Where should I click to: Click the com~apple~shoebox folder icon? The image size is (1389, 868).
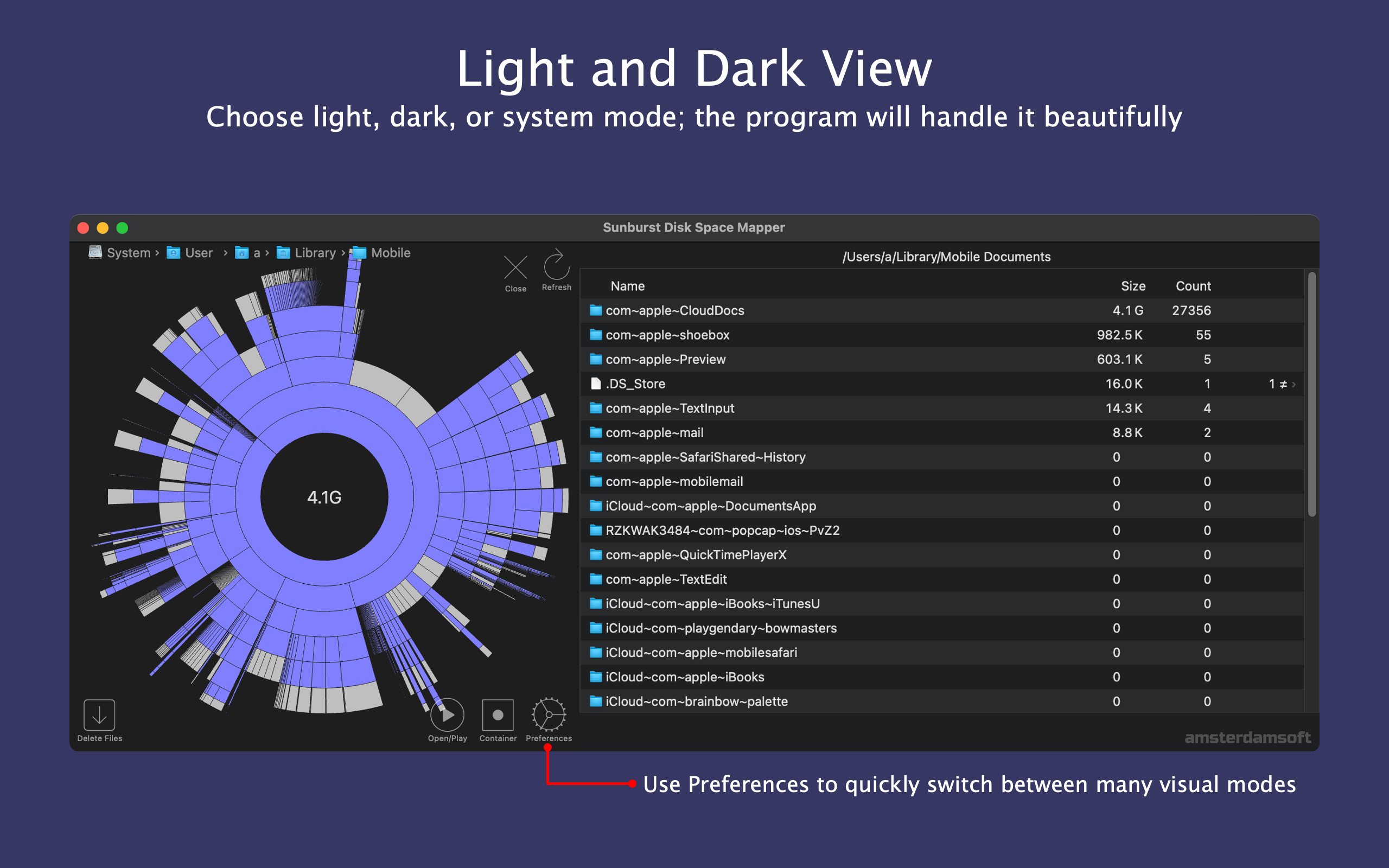[596, 335]
